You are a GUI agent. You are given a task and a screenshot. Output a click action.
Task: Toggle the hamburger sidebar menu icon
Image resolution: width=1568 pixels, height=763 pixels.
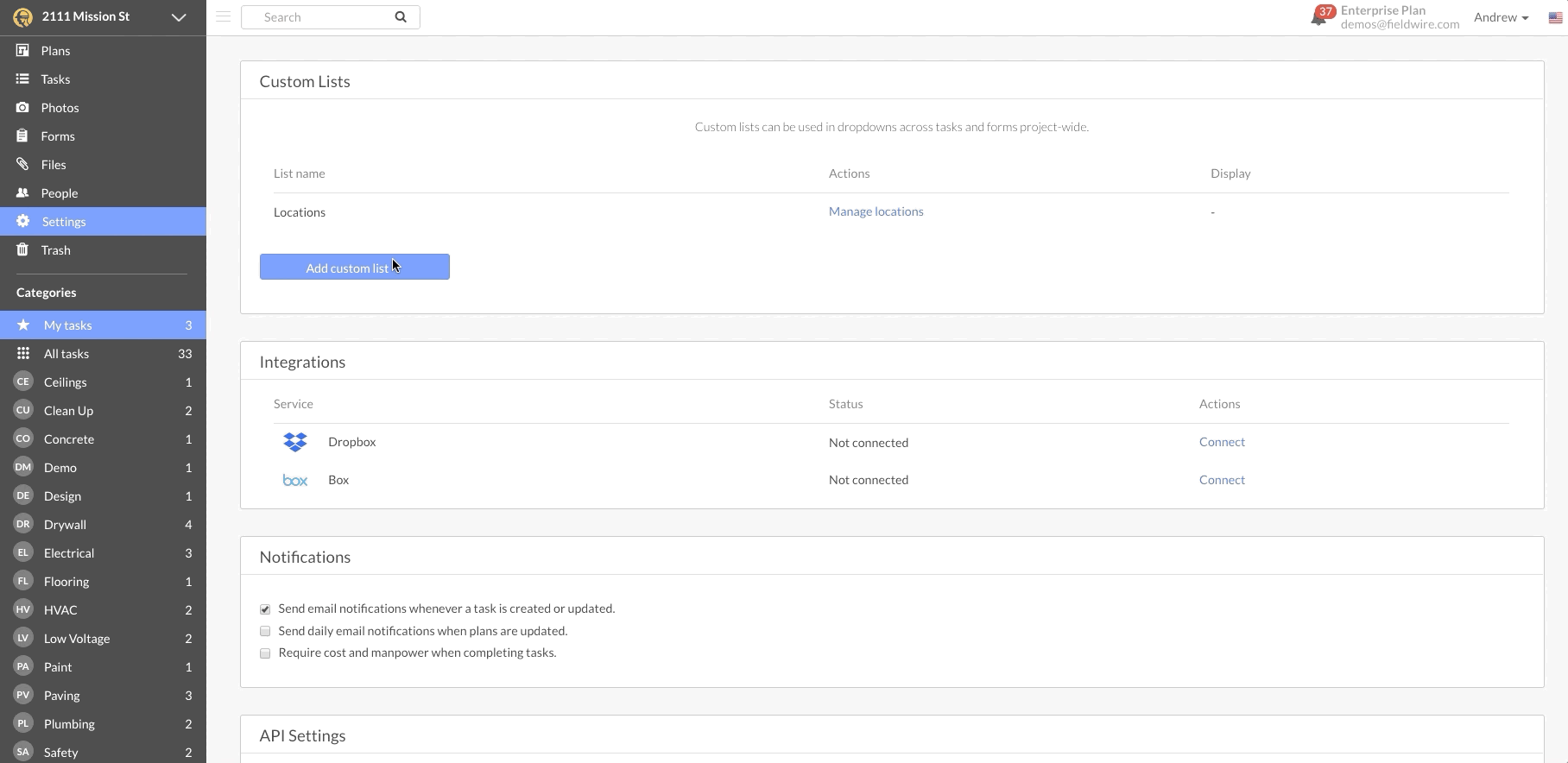223,16
